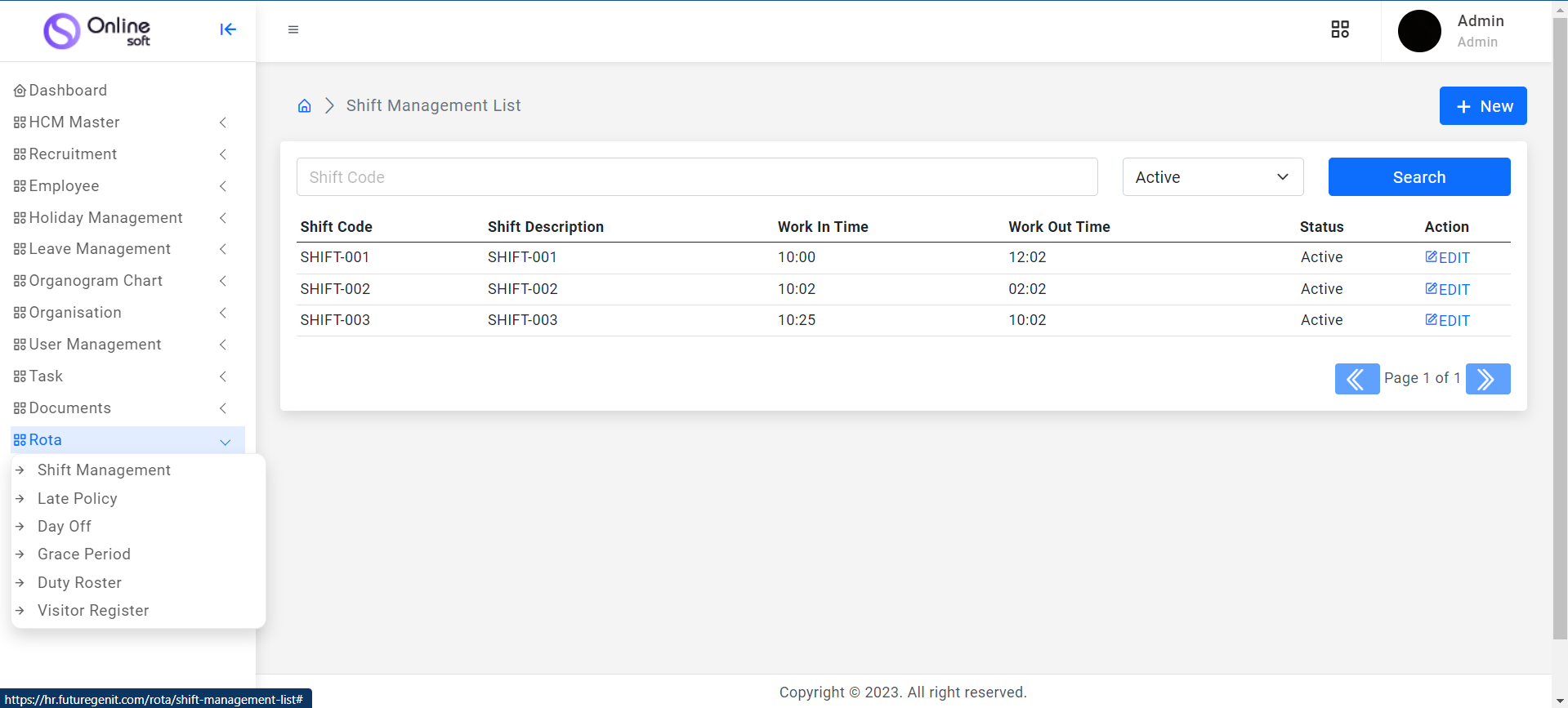The height and width of the screenshot is (708, 1568).
Task: Click the Search button
Action: 1418,177
